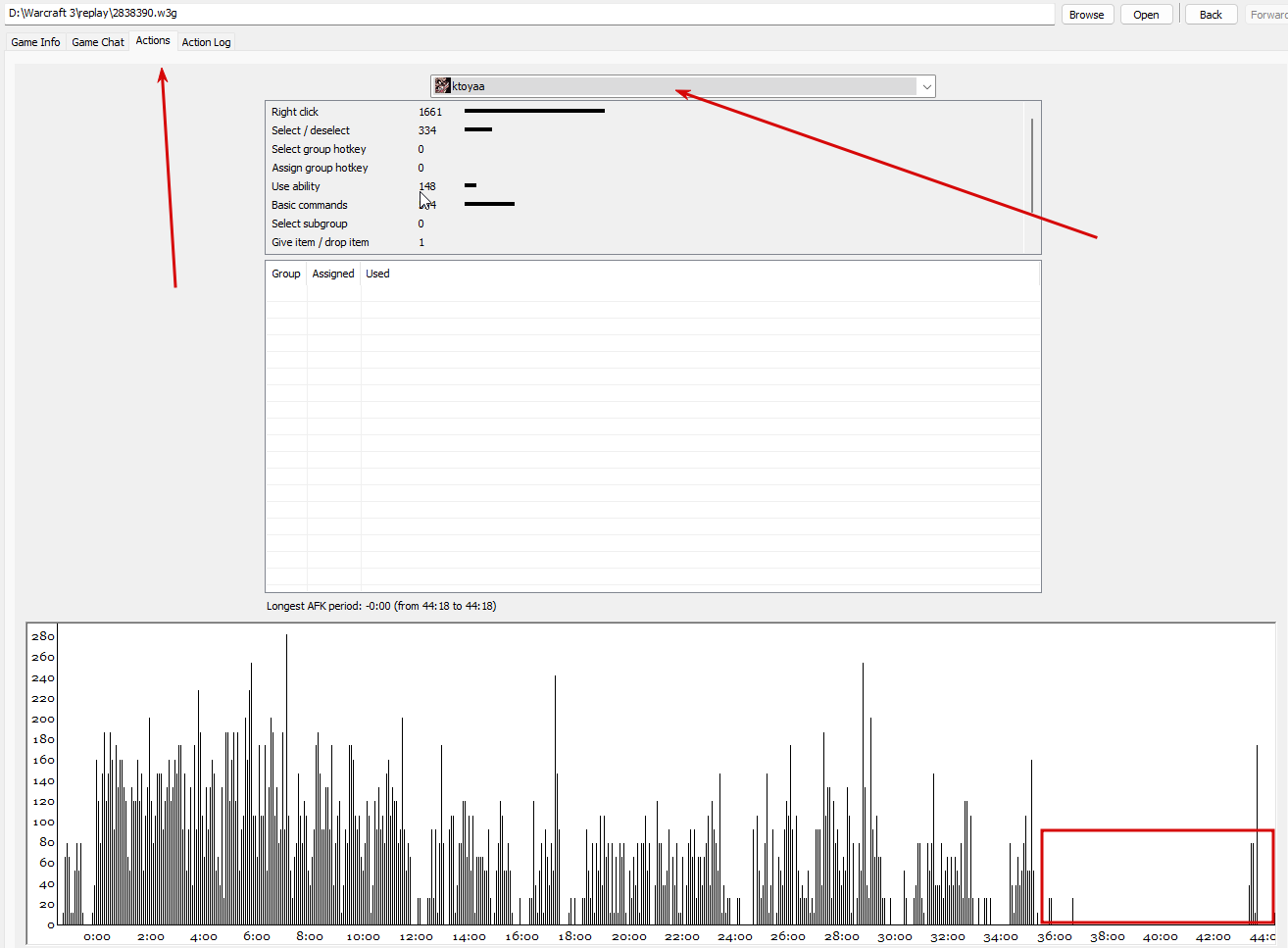Click the Forward button
The width and height of the screenshot is (1288, 948).
tap(1267, 15)
